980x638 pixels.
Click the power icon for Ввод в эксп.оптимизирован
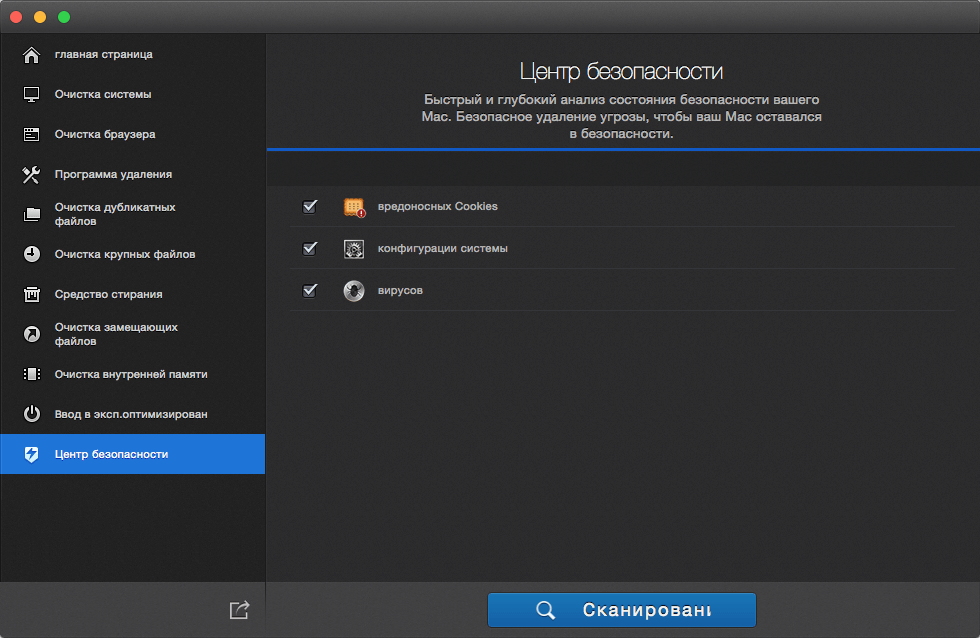click(x=31, y=414)
